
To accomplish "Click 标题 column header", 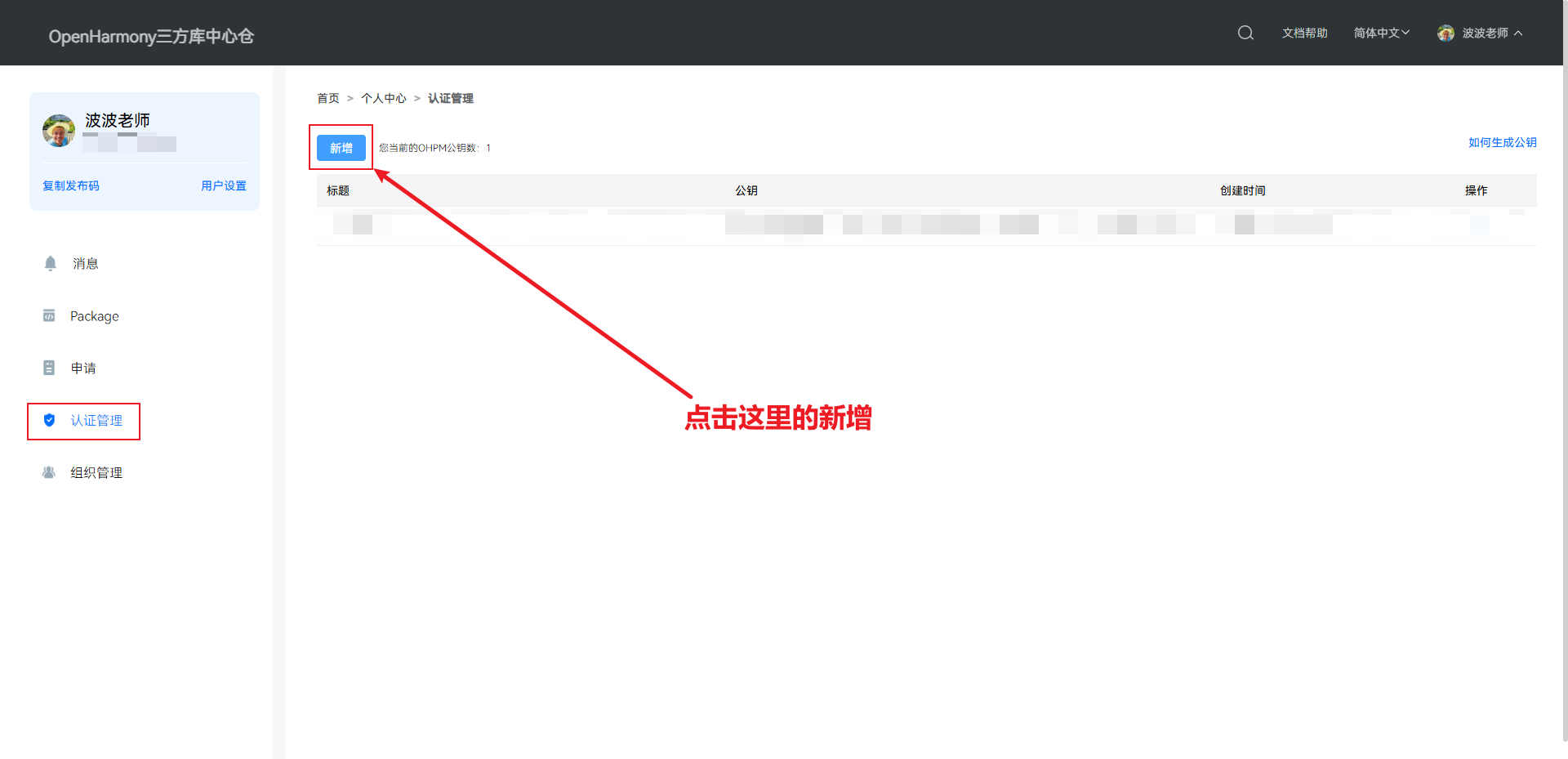I will point(338,190).
